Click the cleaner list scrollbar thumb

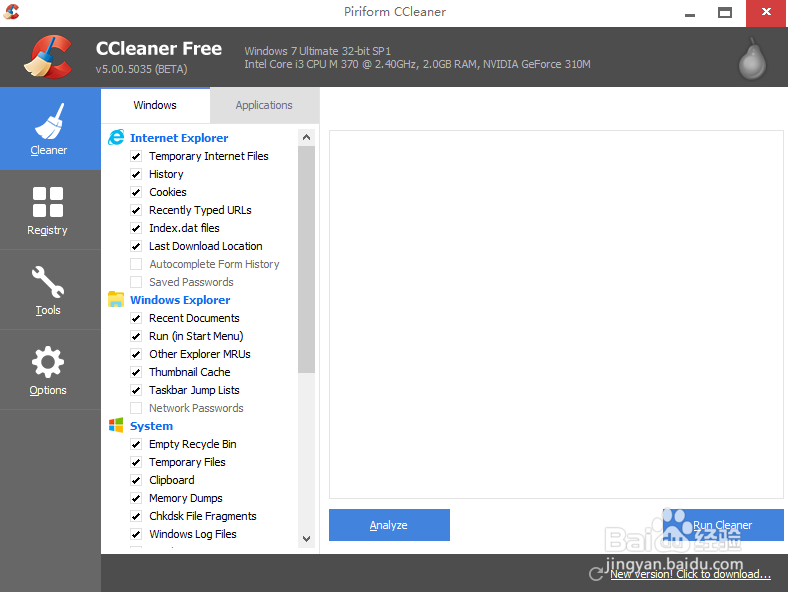(x=307, y=259)
